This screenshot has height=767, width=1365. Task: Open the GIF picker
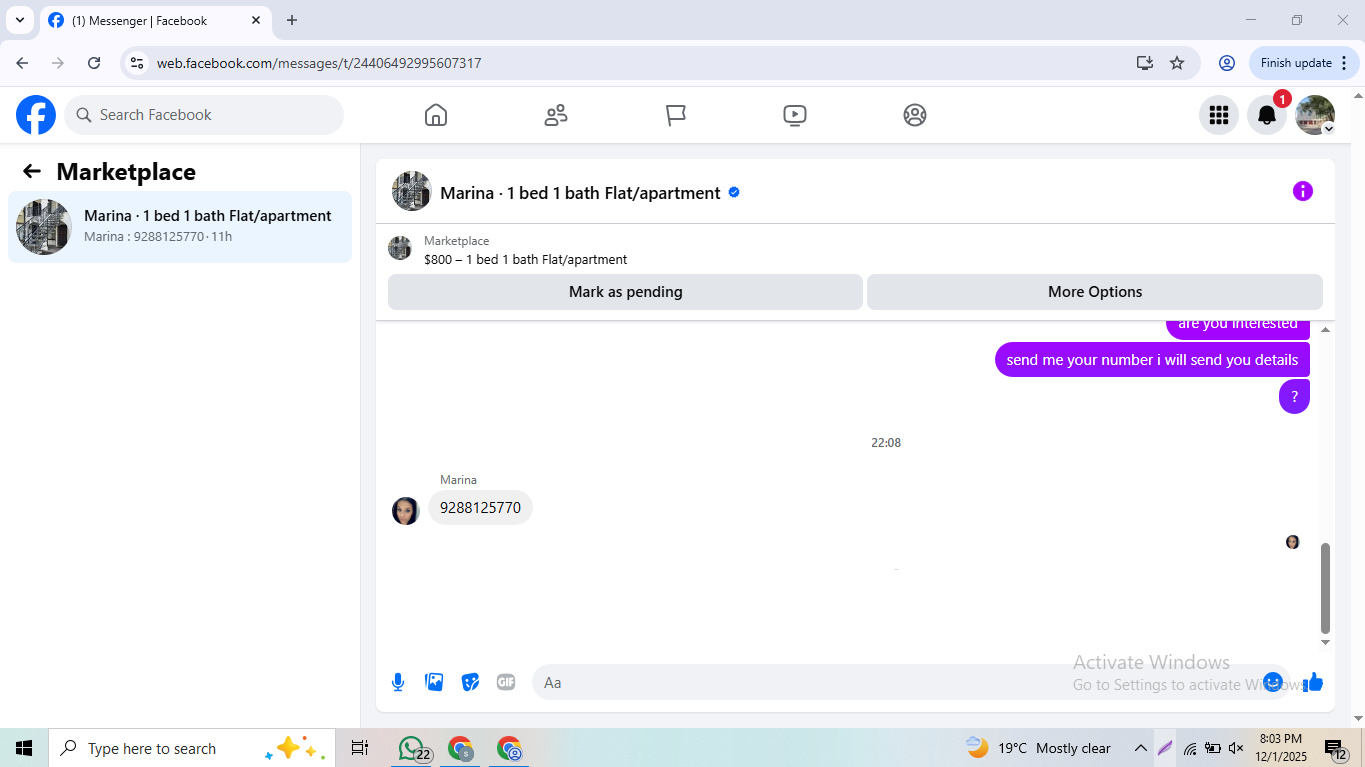(506, 682)
